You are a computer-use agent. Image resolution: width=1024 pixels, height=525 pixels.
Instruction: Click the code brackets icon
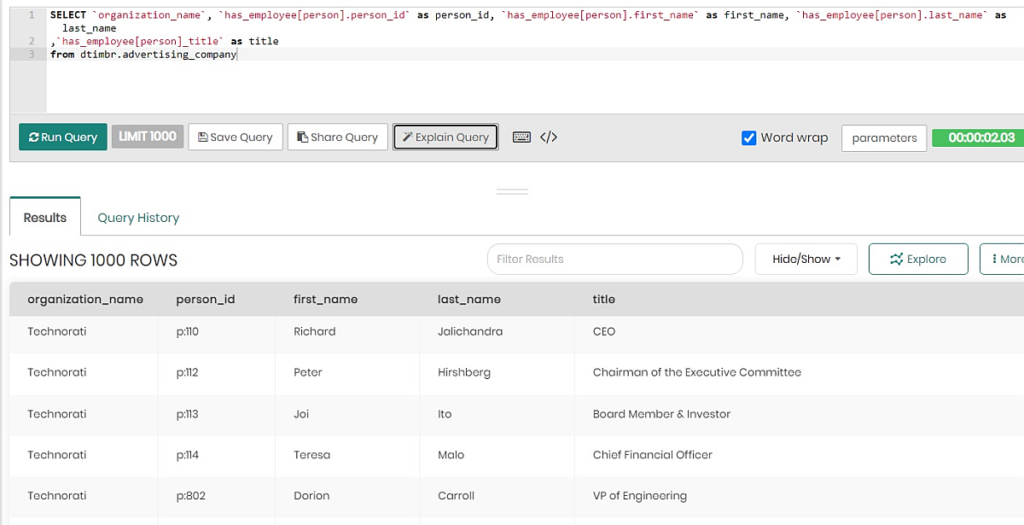(549, 137)
